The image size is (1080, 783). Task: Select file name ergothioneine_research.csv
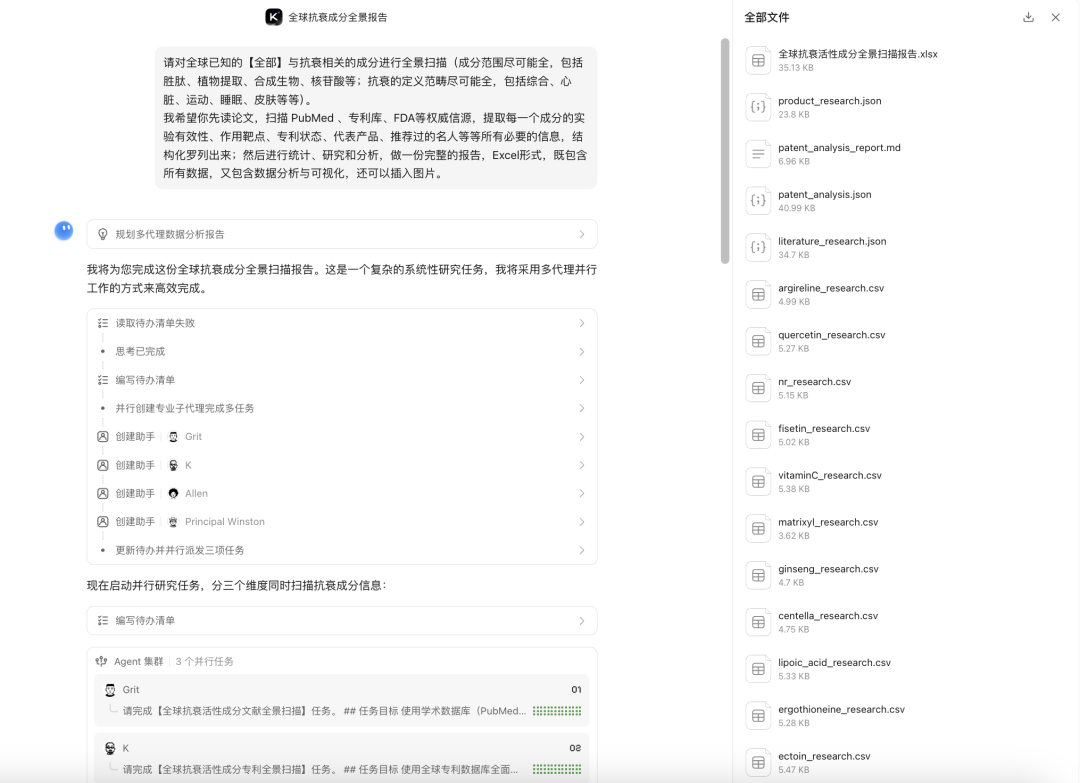point(841,709)
